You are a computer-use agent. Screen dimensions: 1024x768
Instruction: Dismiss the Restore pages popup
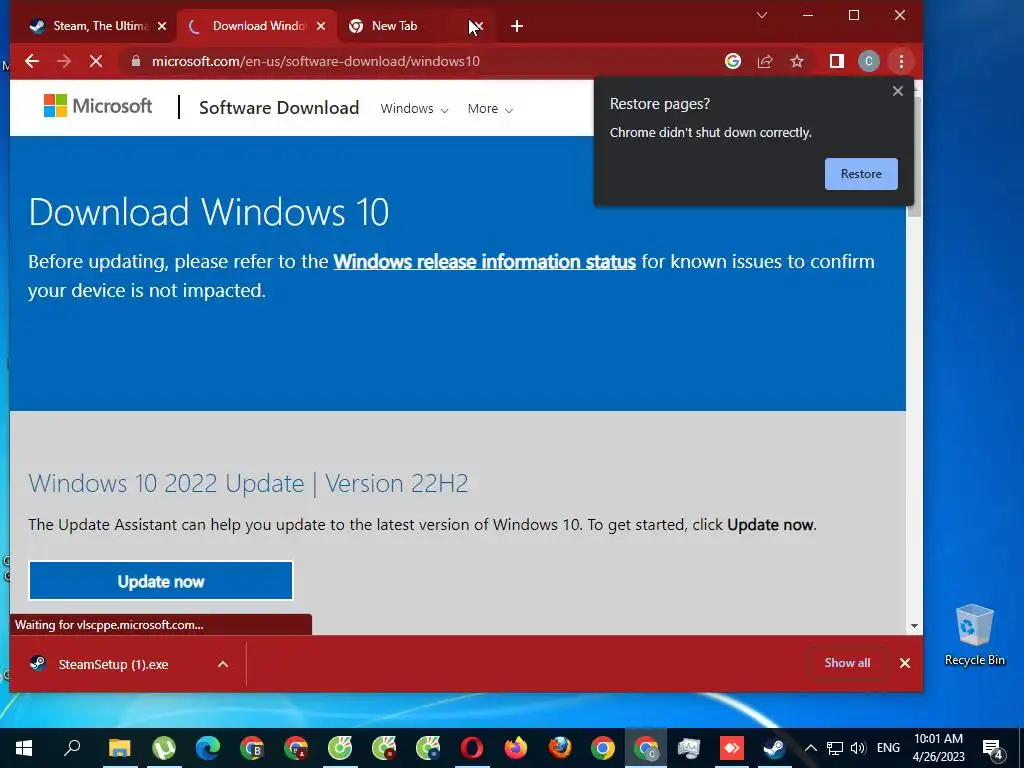coord(898,91)
